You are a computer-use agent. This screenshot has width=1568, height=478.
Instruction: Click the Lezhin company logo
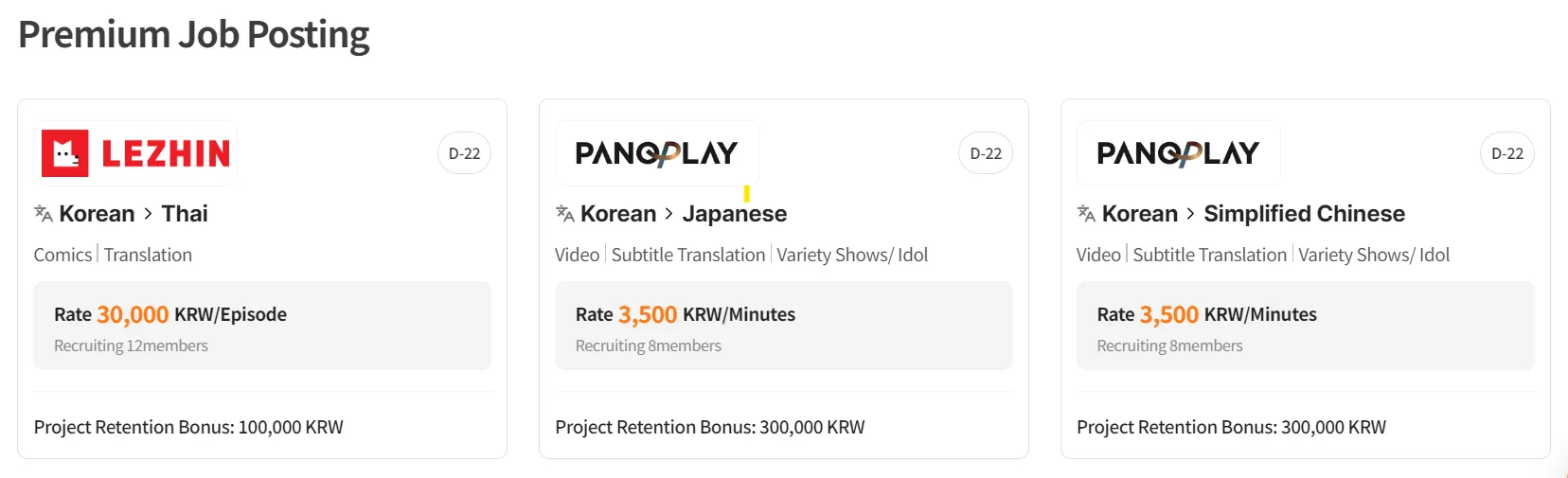tap(135, 153)
